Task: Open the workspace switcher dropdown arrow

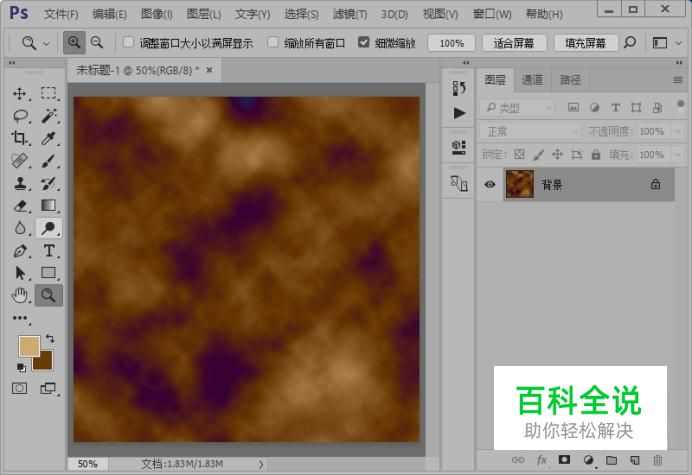Action: (x=678, y=44)
